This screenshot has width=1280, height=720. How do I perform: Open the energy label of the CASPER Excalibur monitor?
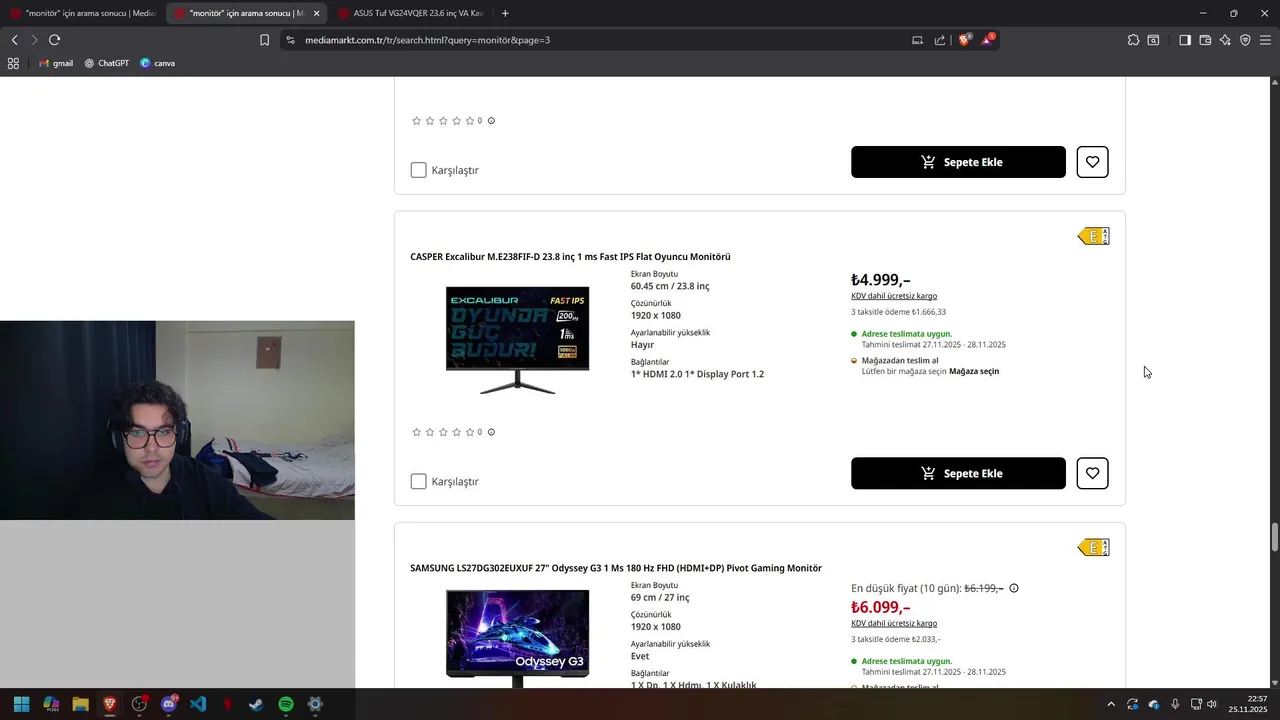click(1093, 236)
